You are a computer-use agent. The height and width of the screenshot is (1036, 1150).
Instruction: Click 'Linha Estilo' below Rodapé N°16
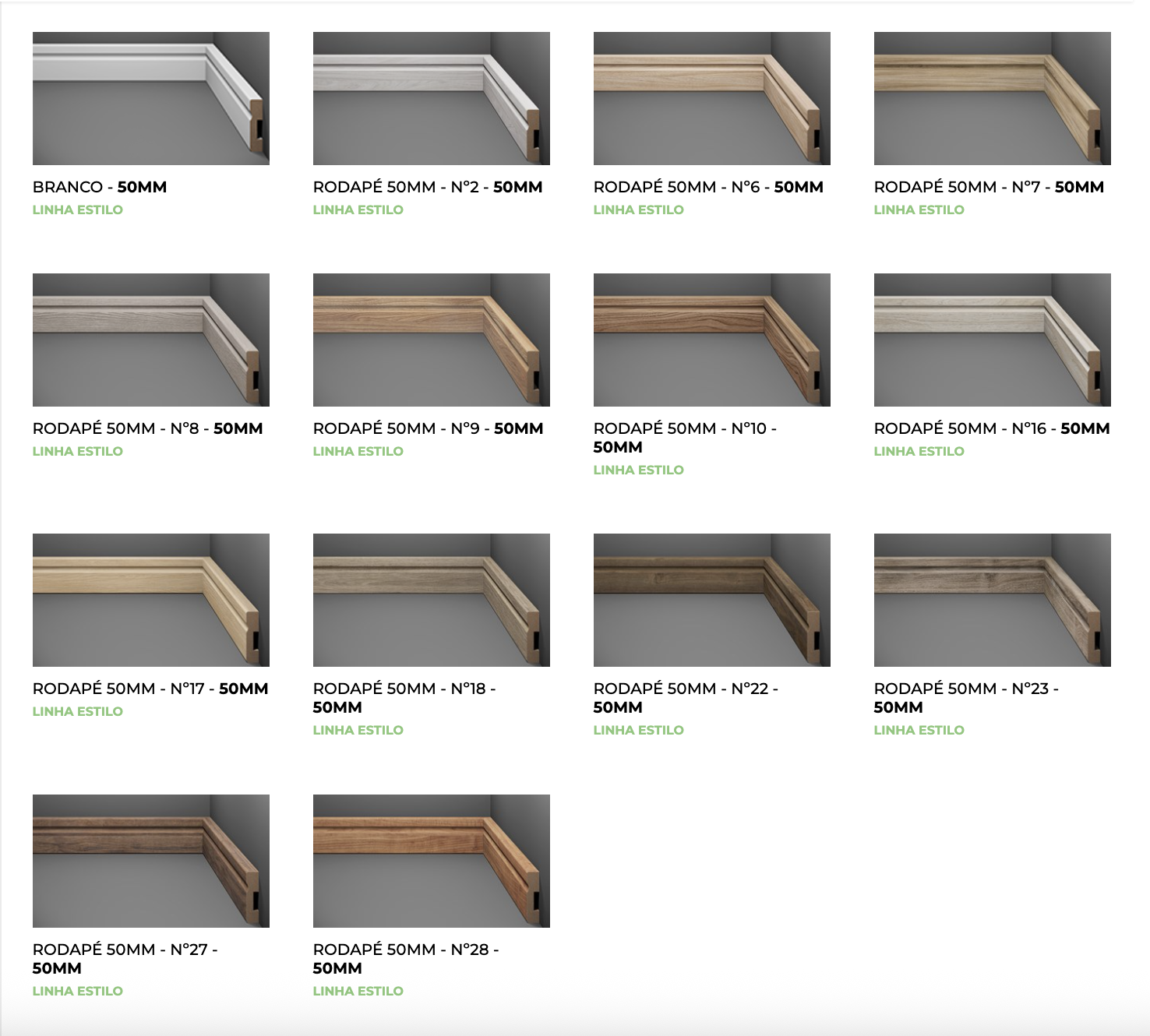[x=919, y=451]
